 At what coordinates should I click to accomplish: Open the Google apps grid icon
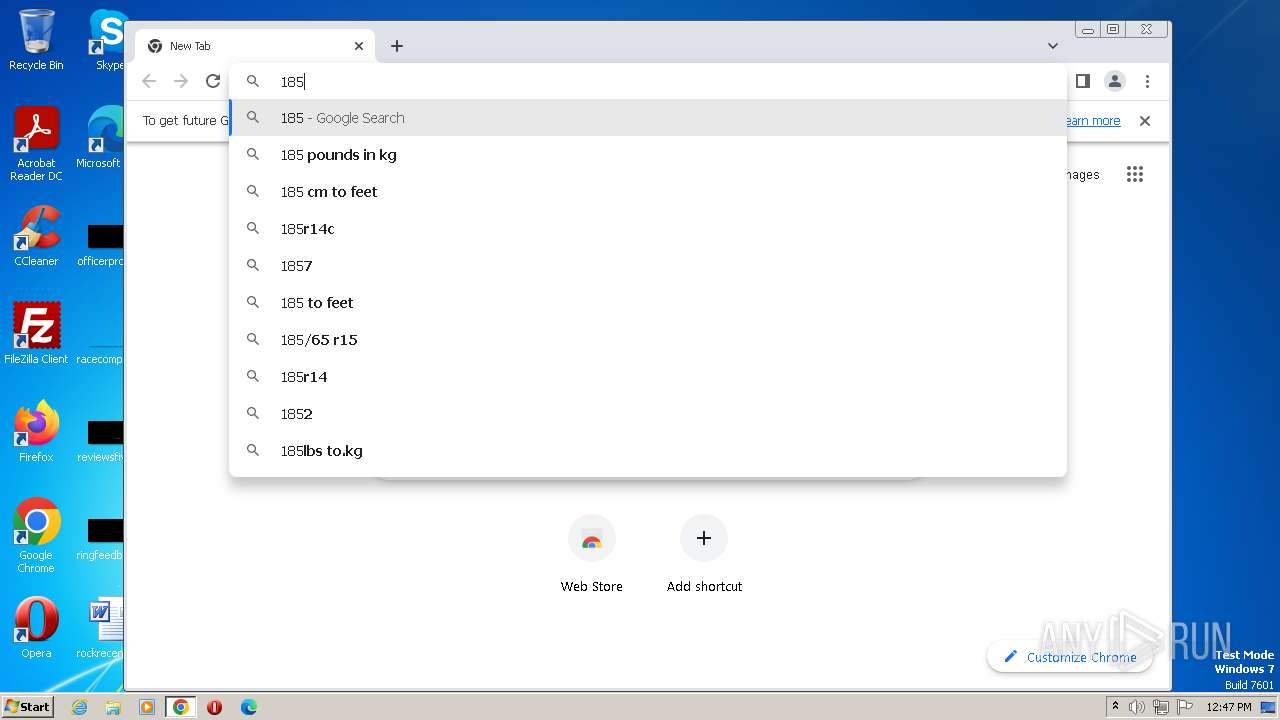pos(1134,175)
